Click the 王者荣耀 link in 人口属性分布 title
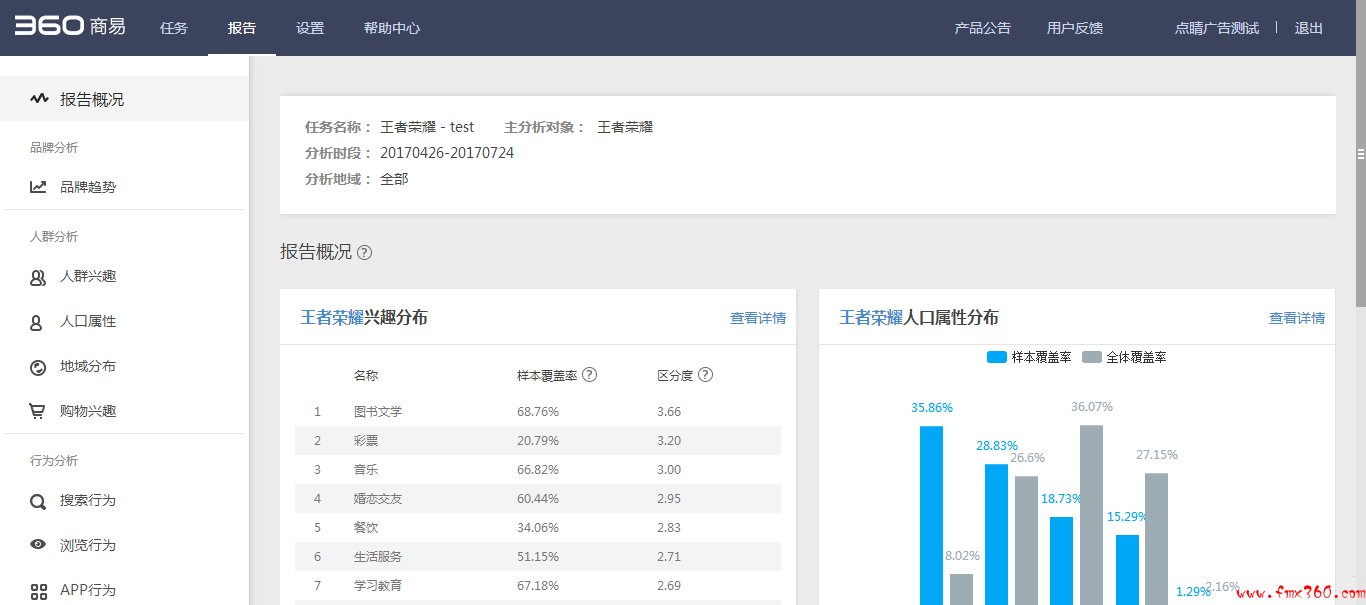The image size is (1366, 605). pos(871,318)
